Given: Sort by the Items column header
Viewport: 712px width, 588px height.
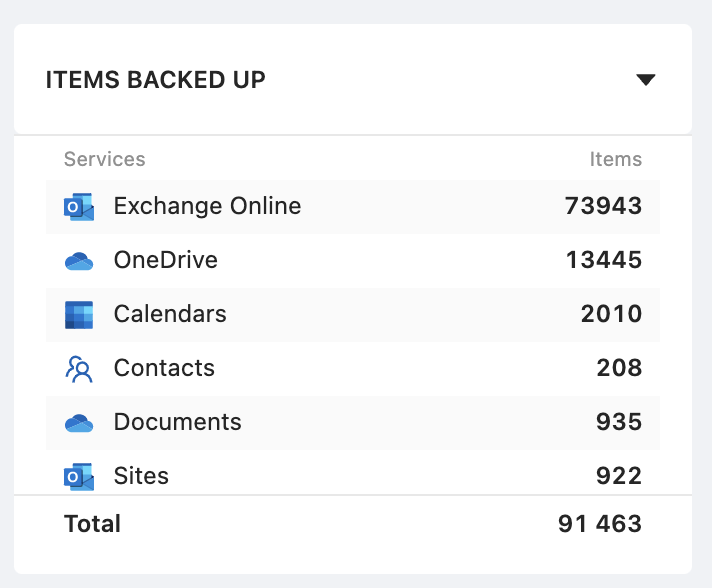Looking at the screenshot, I should (616, 159).
